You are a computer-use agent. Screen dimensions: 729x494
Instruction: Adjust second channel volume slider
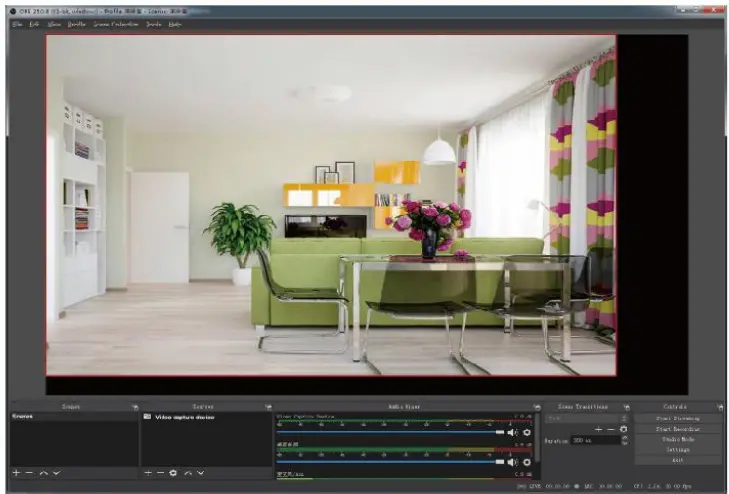point(391,462)
